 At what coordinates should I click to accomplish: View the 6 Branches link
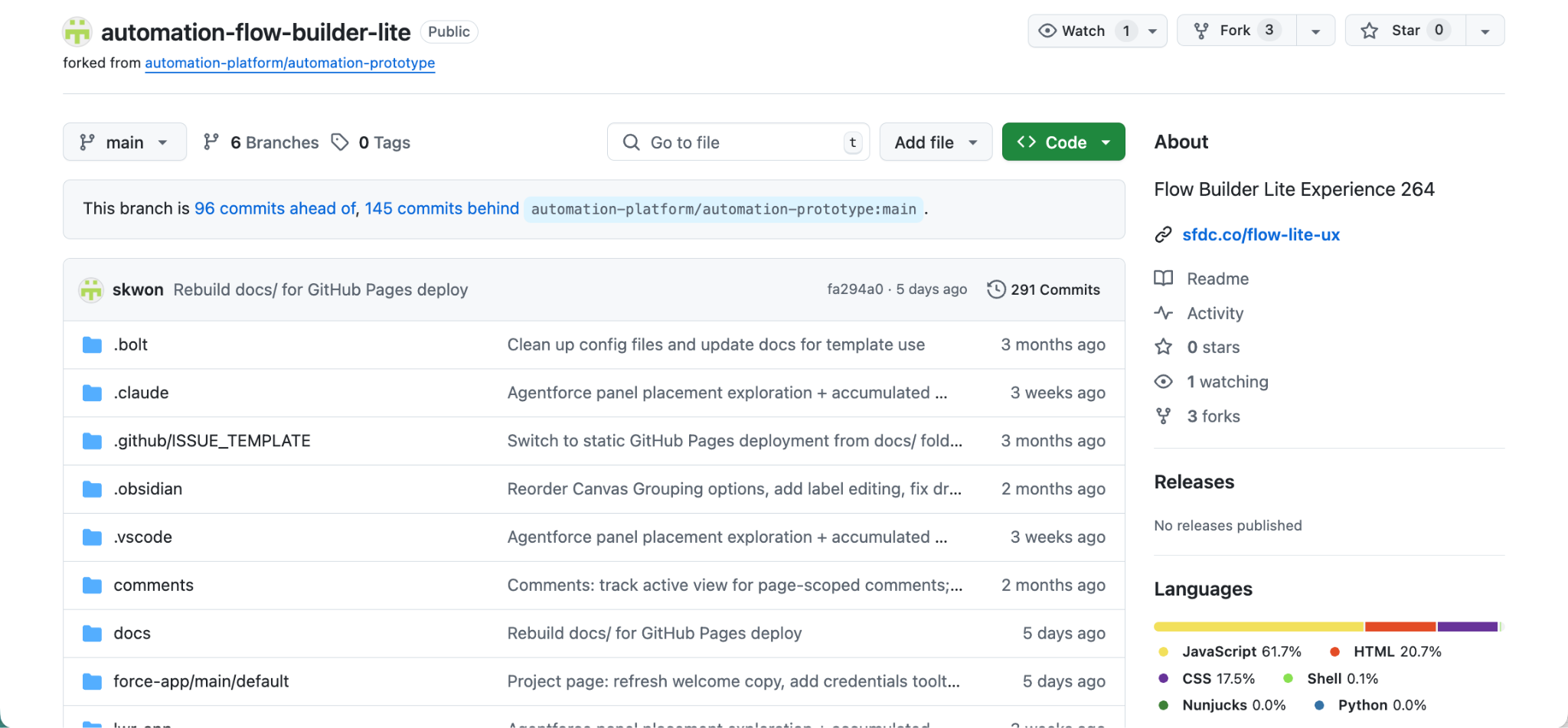(x=261, y=142)
